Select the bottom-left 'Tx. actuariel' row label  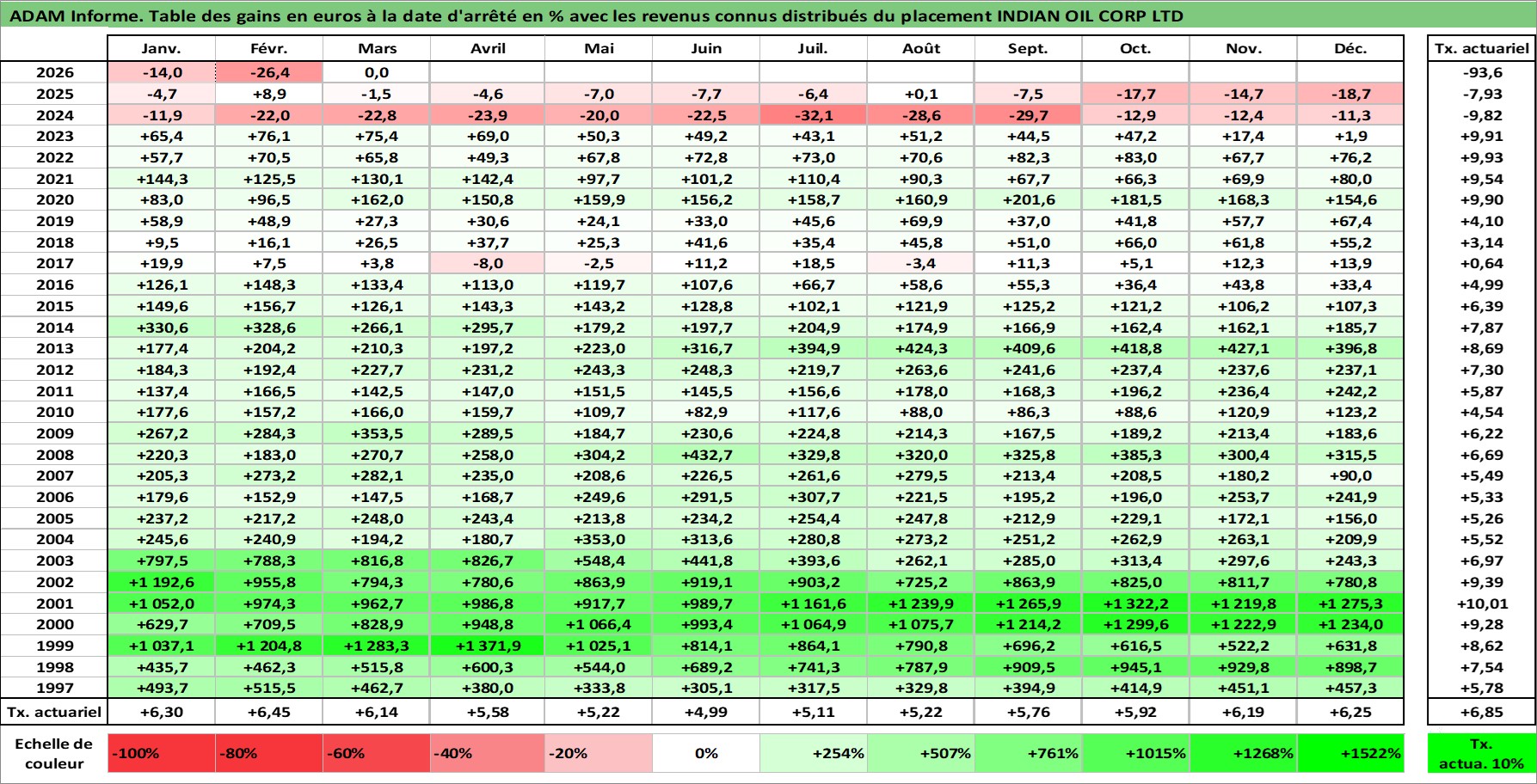point(54,712)
